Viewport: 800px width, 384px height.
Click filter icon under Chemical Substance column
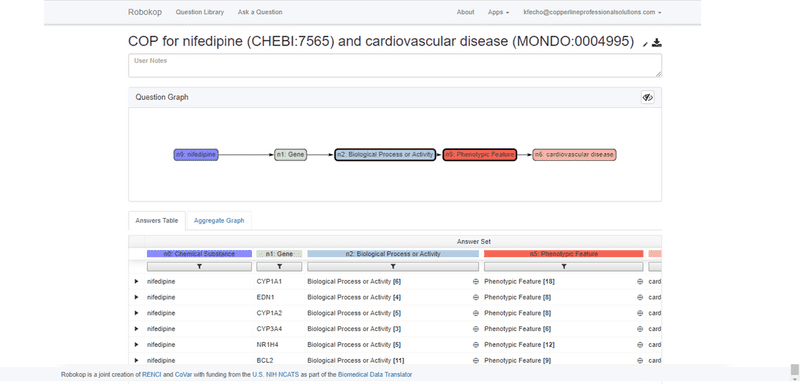click(199, 267)
